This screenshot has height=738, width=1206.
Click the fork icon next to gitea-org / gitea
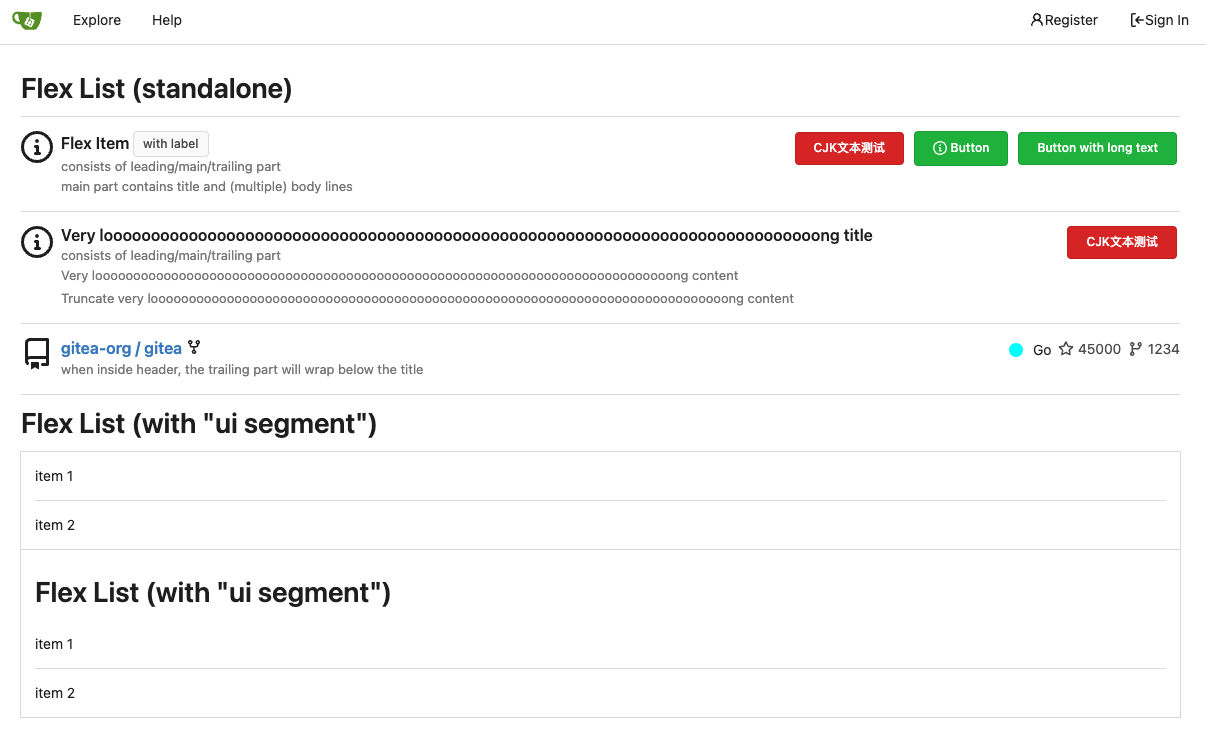pos(194,348)
